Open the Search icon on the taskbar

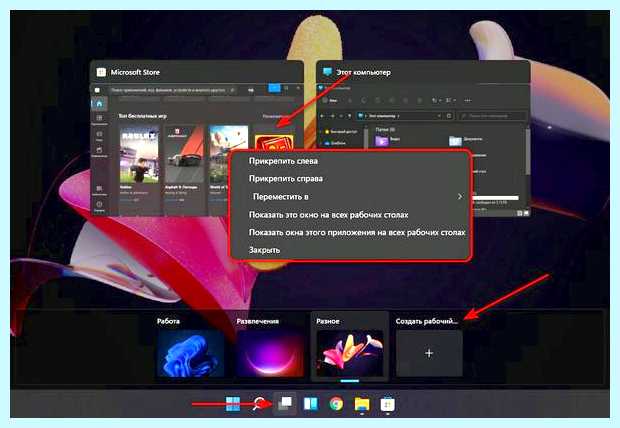[259, 404]
